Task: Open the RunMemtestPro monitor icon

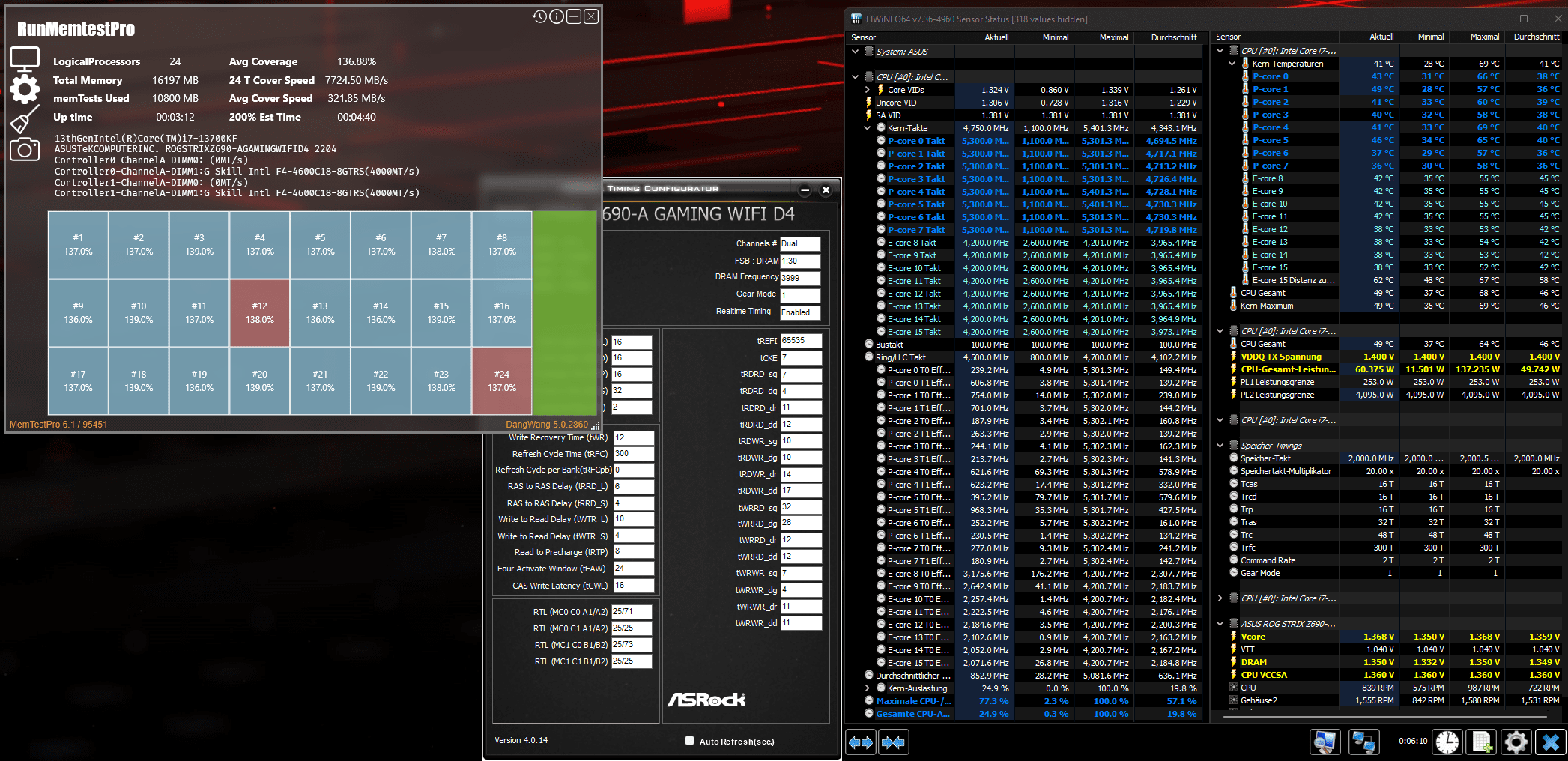Action: (x=25, y=59)
